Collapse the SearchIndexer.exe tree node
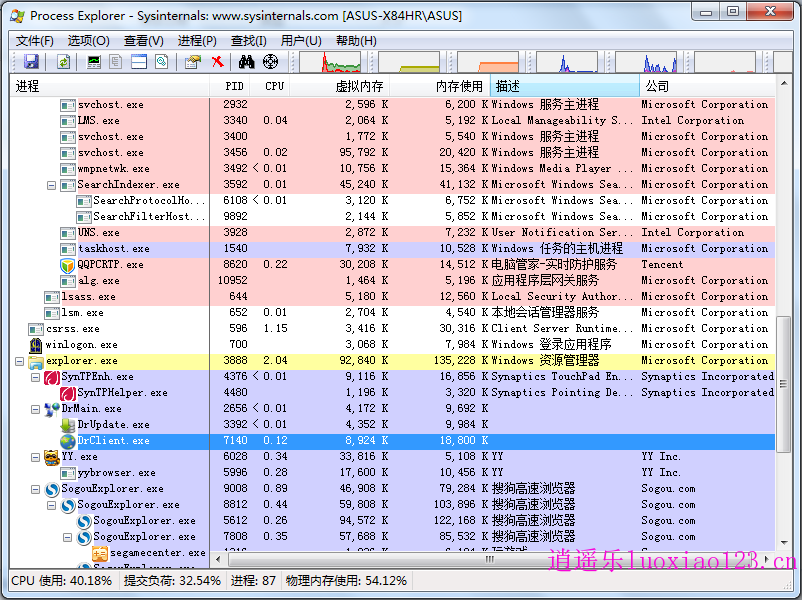The image size is (802, 600). pos(51,185)
